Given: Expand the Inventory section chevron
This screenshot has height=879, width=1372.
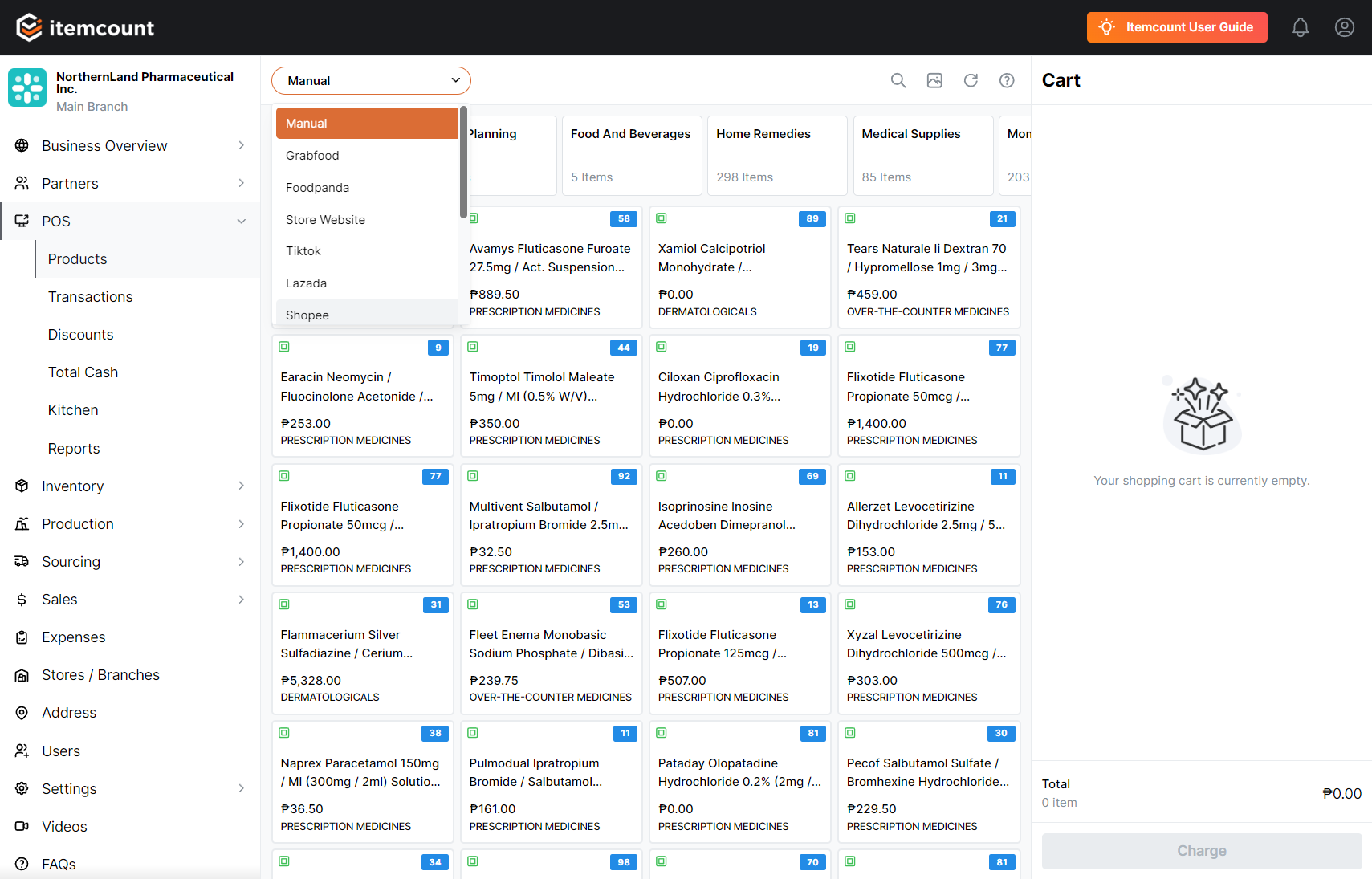Looking at the screenshot, I should click(242, 486).
